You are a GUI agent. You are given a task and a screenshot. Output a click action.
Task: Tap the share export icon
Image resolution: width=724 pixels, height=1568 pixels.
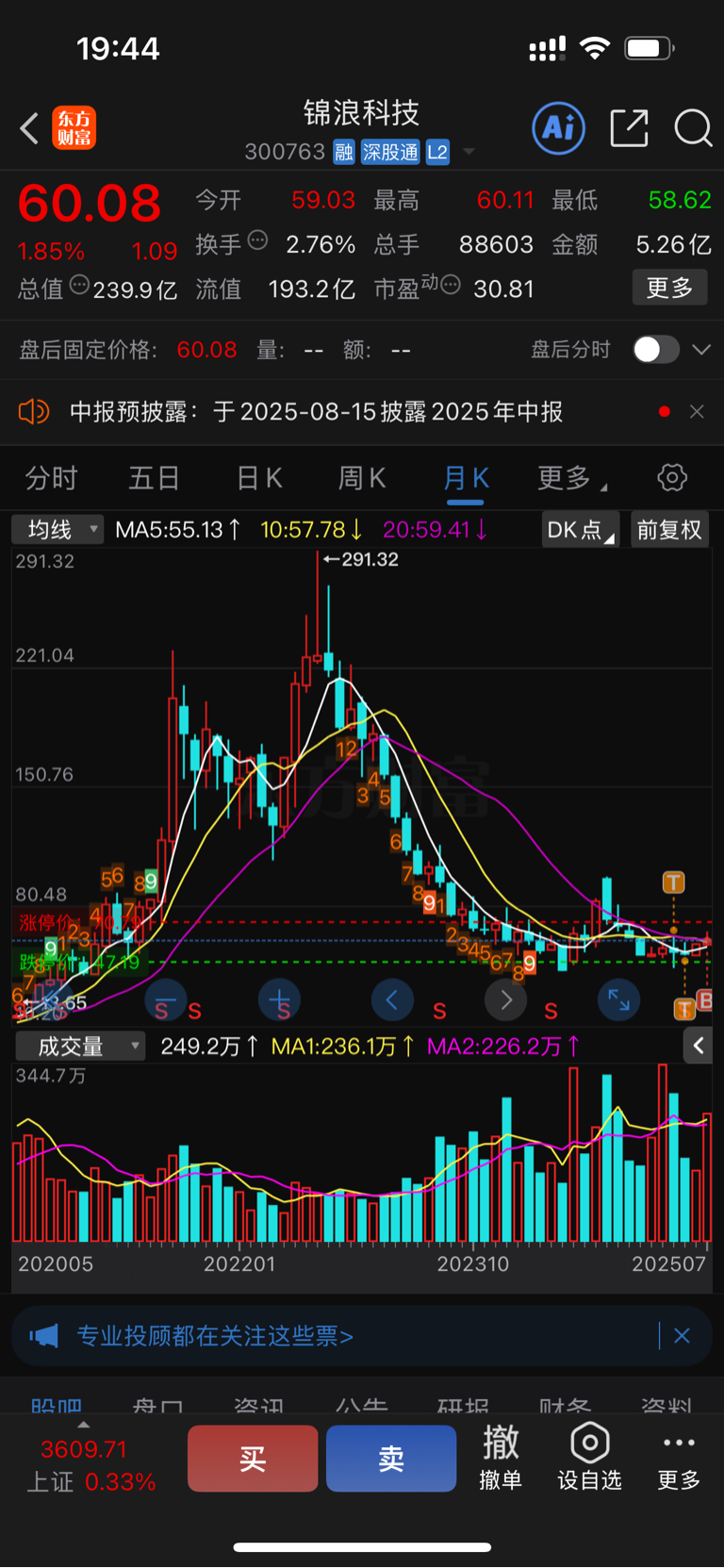click(629, 128)
